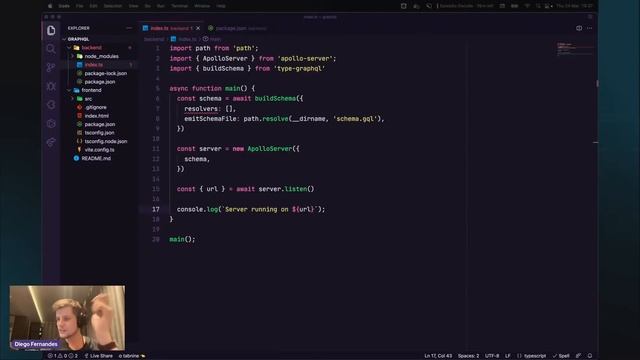Expand the node_modules folder
The height and width of the screenshot is (360, 640).
click(x=73, y=56)
